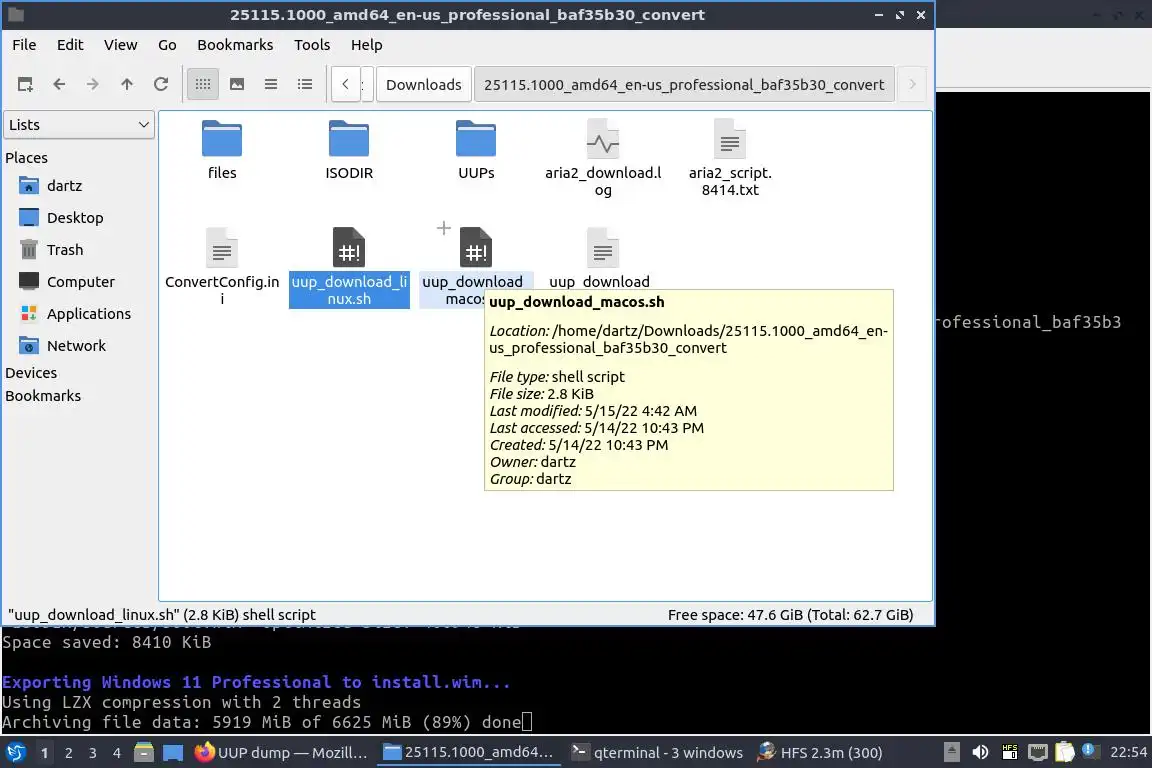Screen dimensions: 1152x768
Task: Select the ISODIR folder icon
Action: (x=349, y=138)
